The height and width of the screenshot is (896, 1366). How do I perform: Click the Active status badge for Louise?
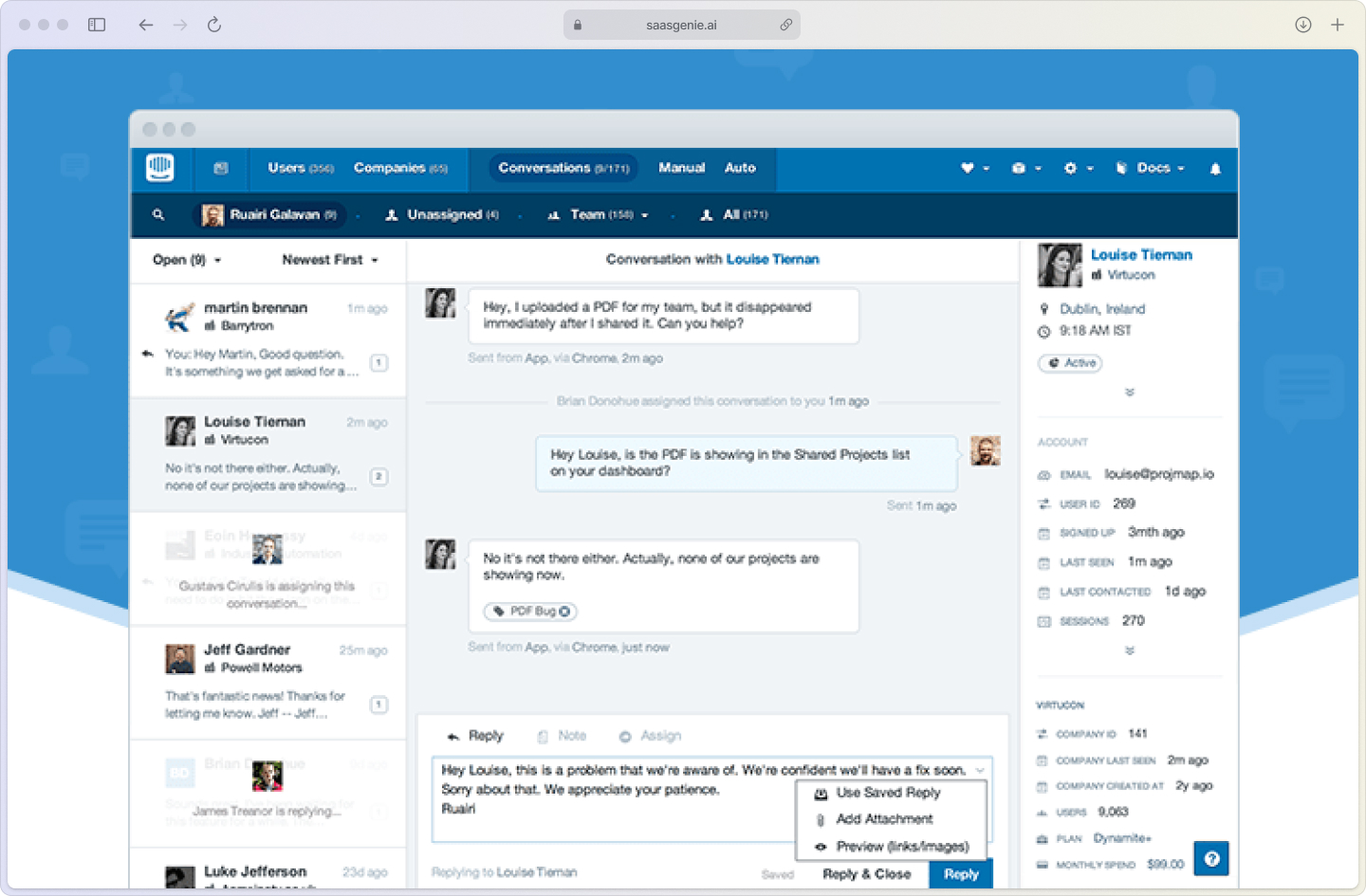pos(1070,363)
